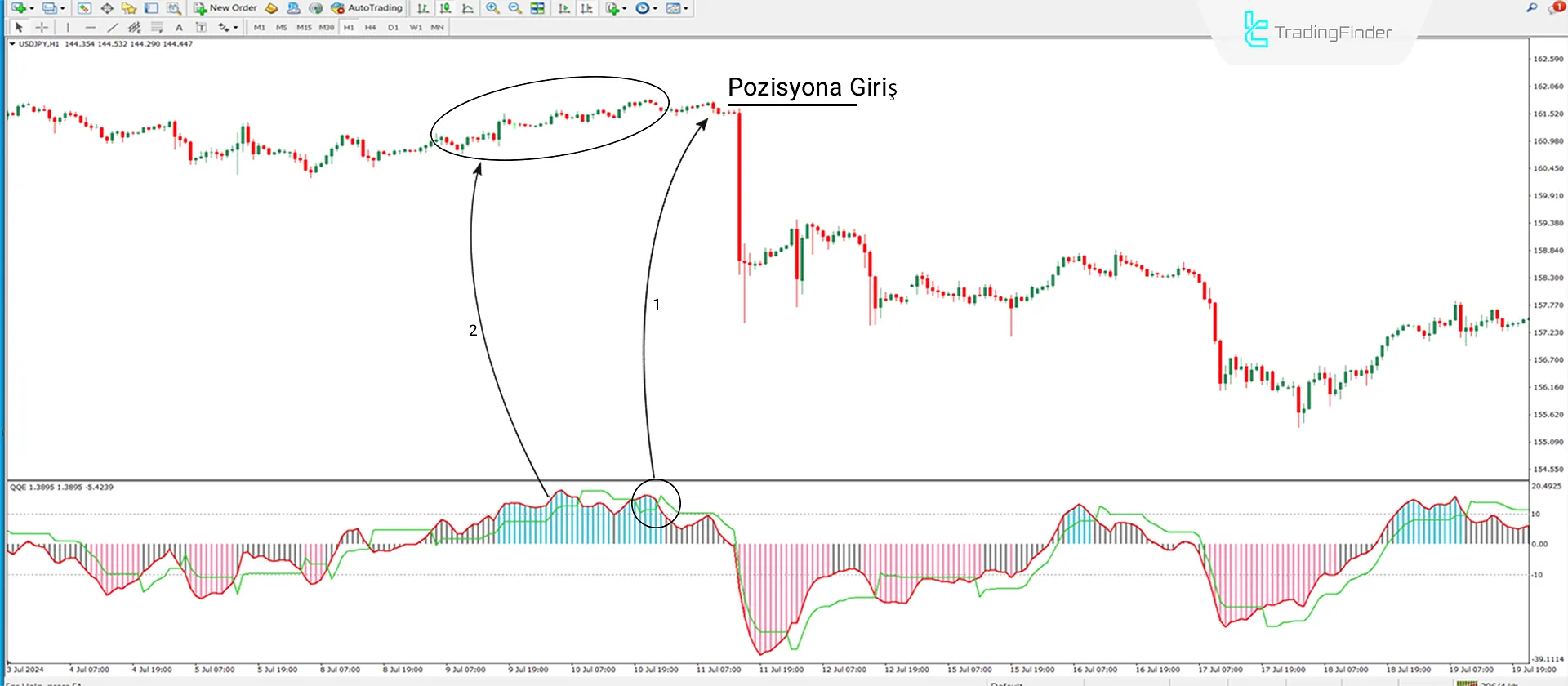Switch chart to candlestick mode

click(445, 8)
